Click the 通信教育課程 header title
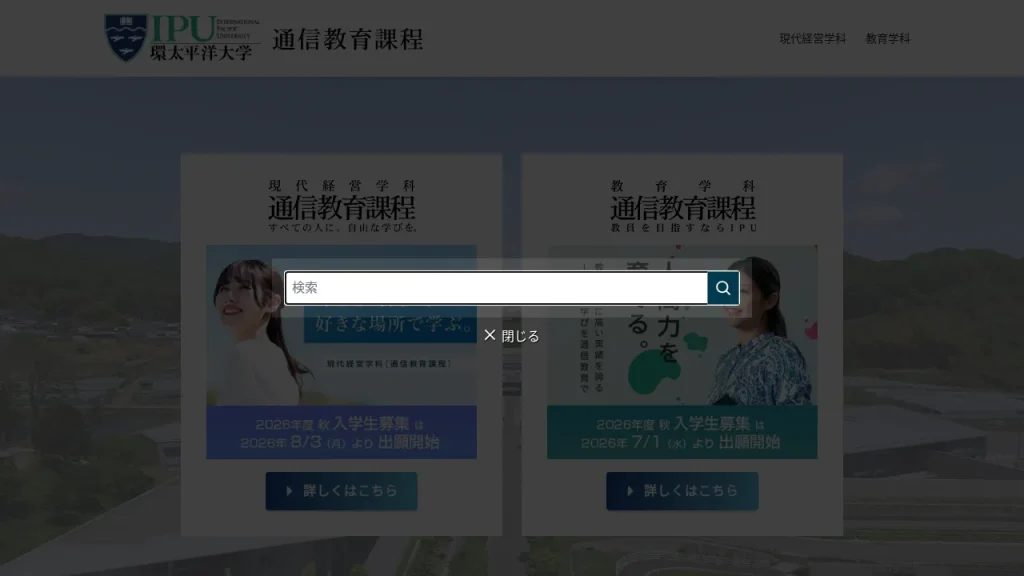 coord(347,39)
